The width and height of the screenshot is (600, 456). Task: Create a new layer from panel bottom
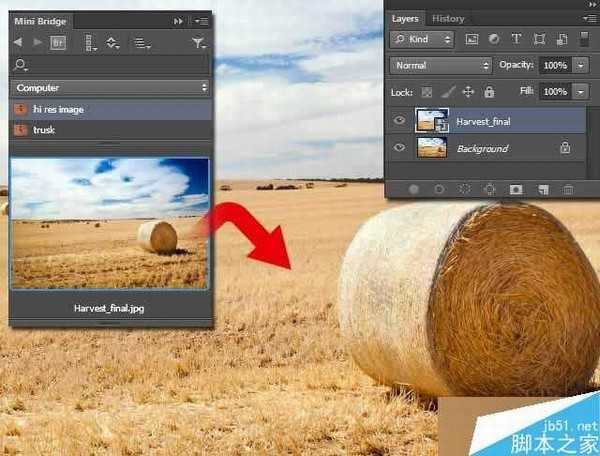tap(542, 188)
